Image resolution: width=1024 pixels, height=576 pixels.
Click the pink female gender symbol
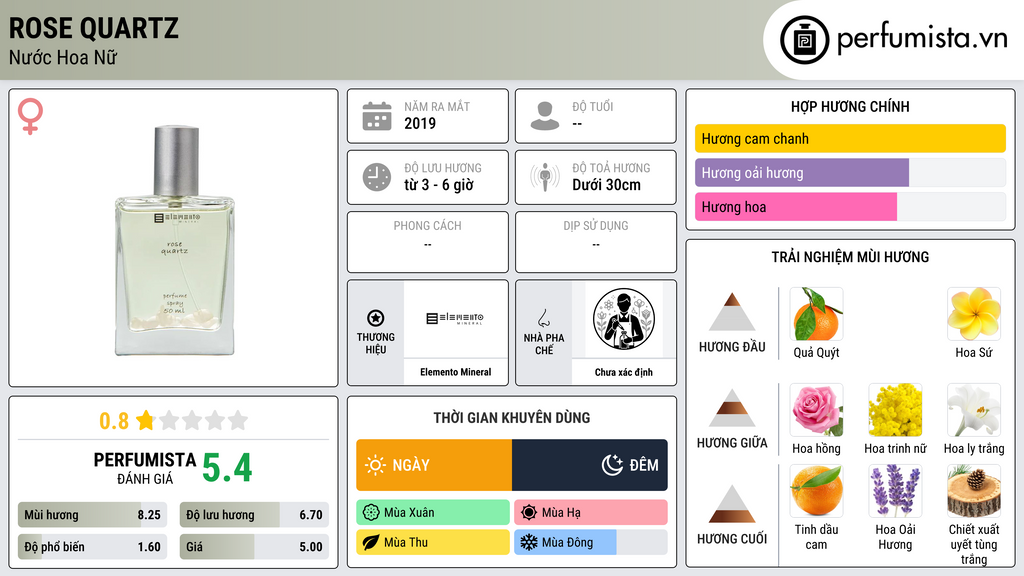tap(30, 116)
